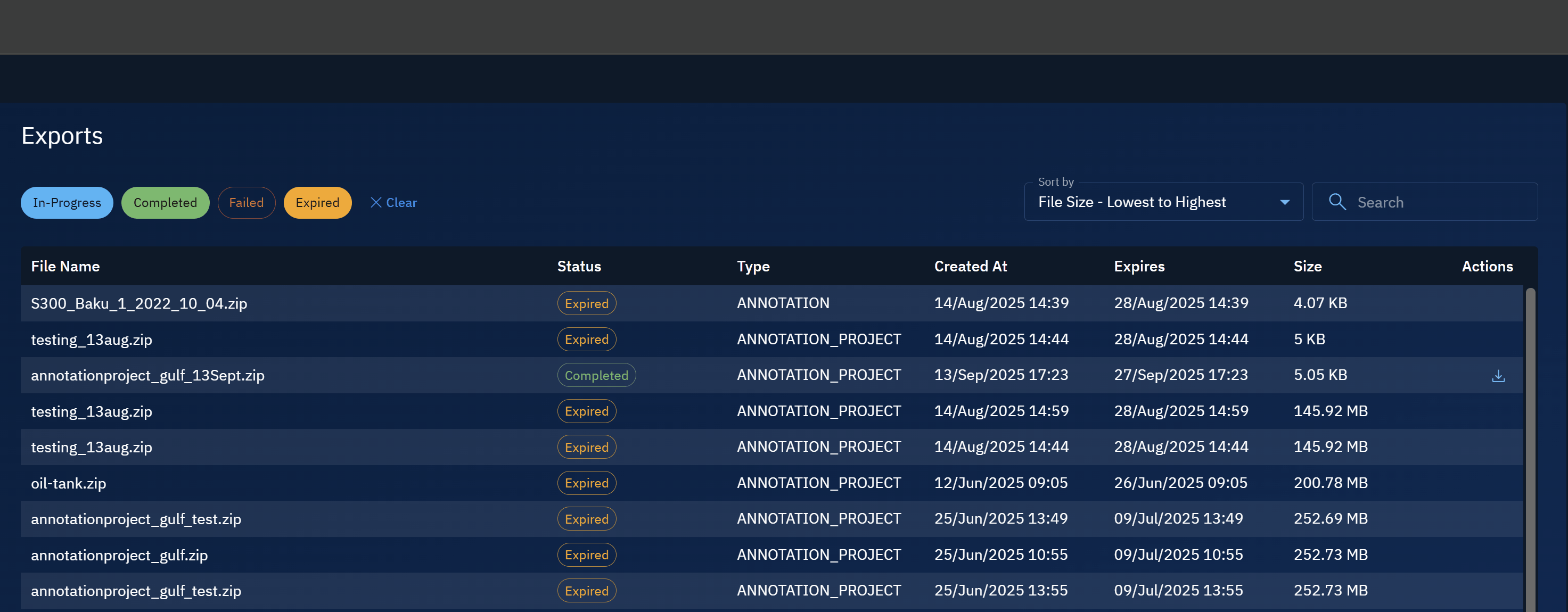Sort by the Created At column header
The width and height of the screenshot is (1568, 612).
pyautogui.click(x=970, y=266)
